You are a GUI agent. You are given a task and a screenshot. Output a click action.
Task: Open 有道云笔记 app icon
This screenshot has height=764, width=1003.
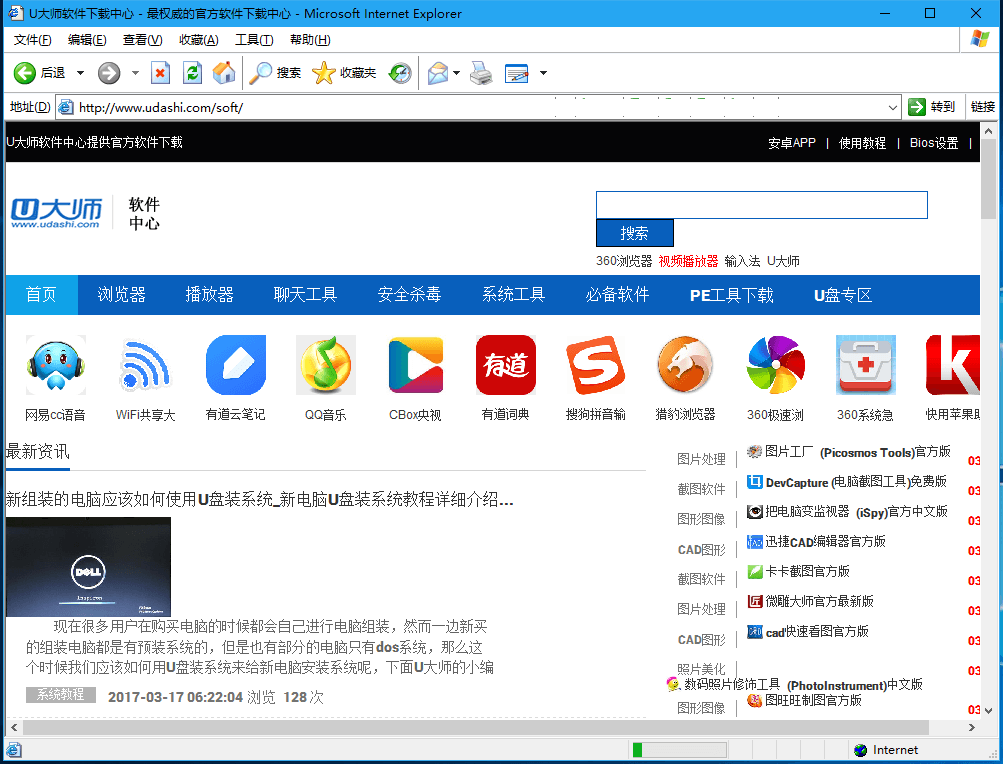235,365
